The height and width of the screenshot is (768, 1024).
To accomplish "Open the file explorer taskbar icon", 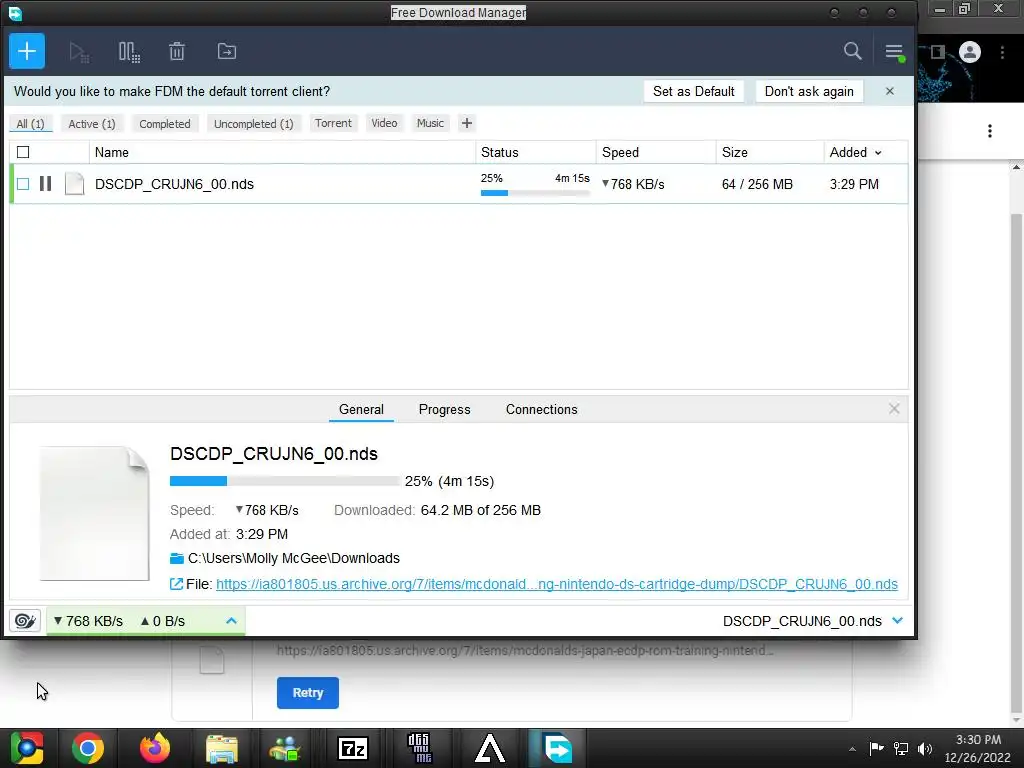I will [x=221, y=748].
